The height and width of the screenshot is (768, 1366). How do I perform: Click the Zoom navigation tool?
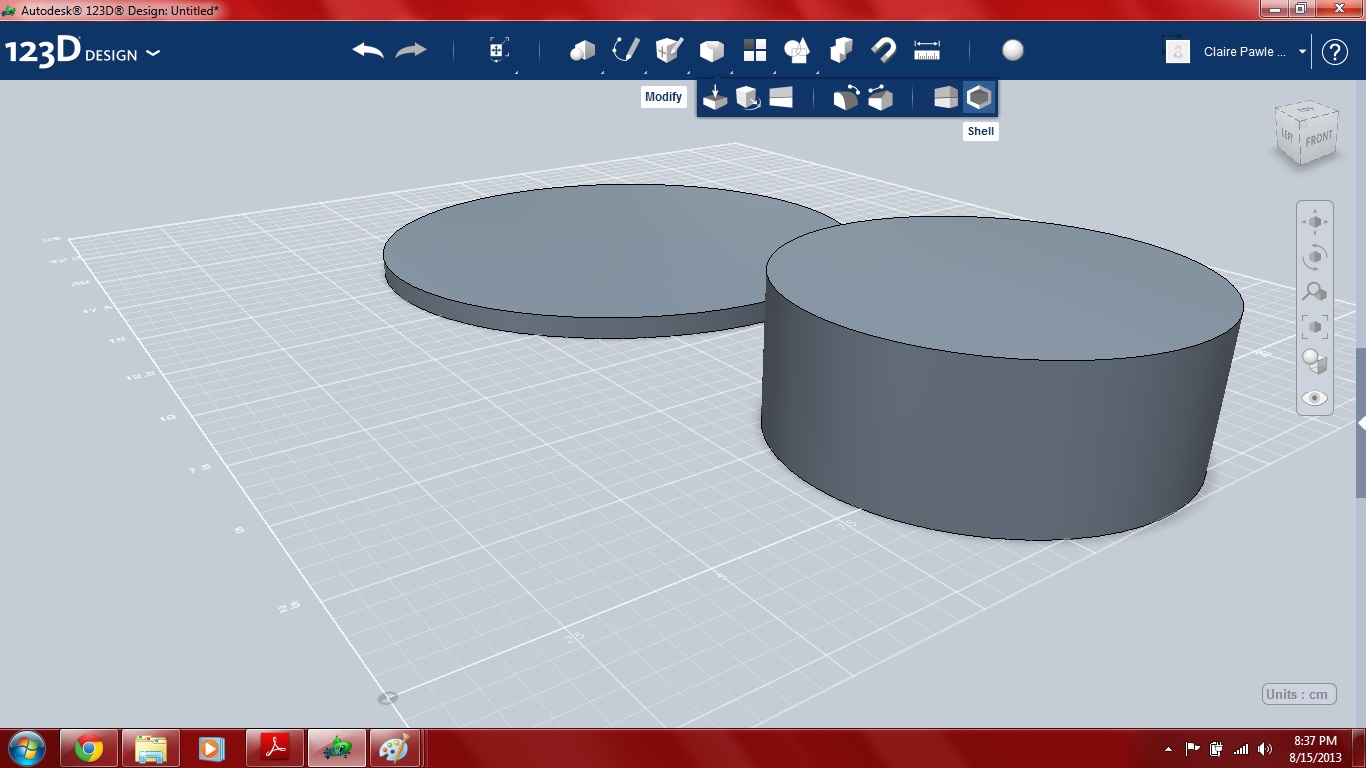click(x=1314, y=292)
